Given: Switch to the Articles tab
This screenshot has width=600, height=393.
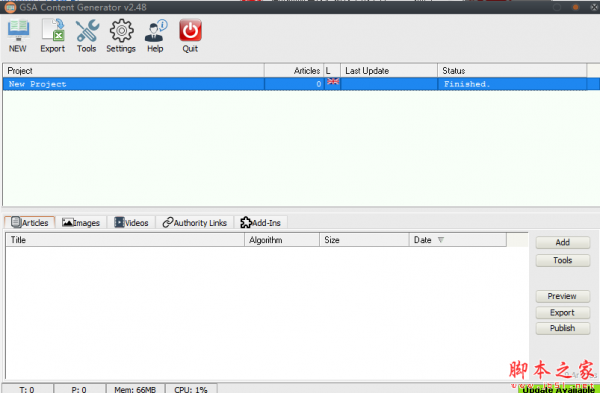Looking at the screenshot, I should tap(30, 223).
